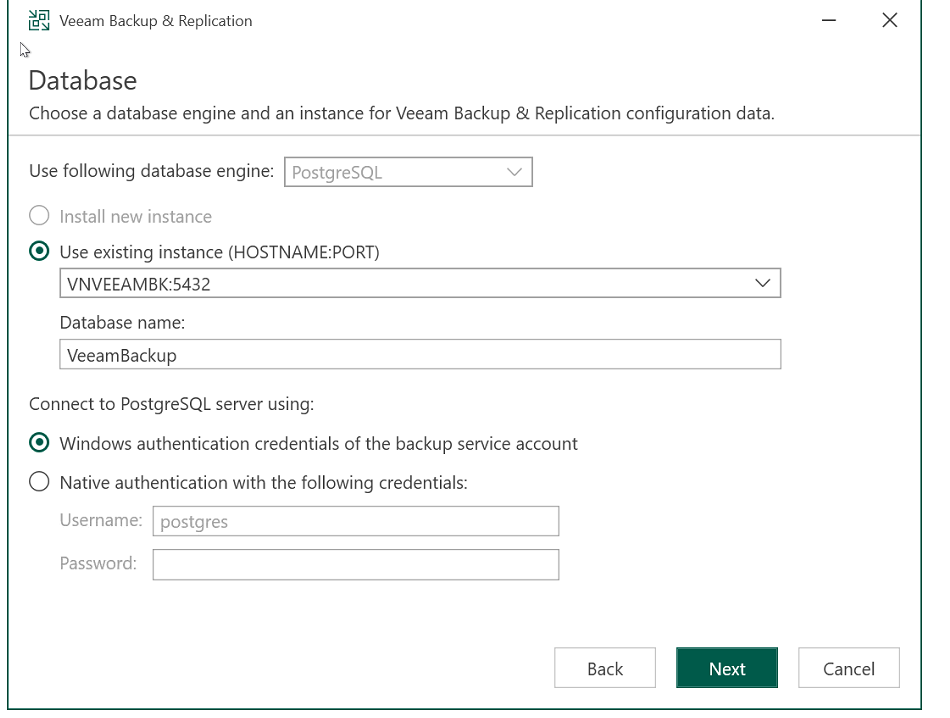Click the Database name field containing VeeamBackup
Screen dimensions: 950x718
pyautogui.click(x=420, y=354)
